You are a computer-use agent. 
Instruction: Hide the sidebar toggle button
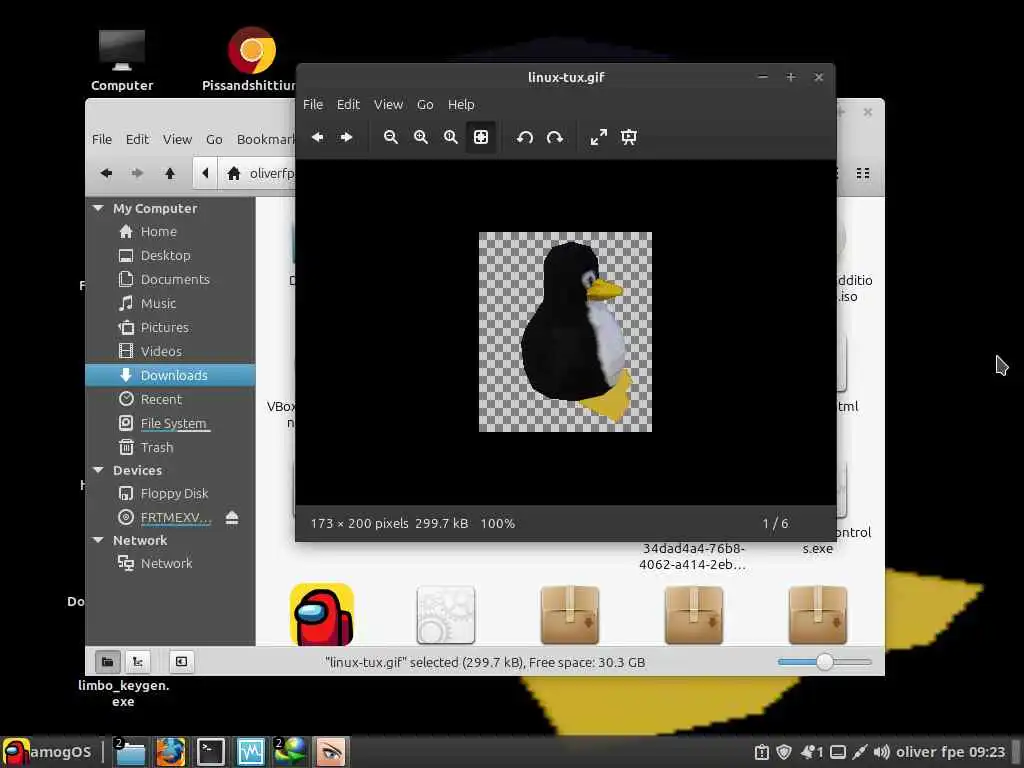tap(182, 662)
